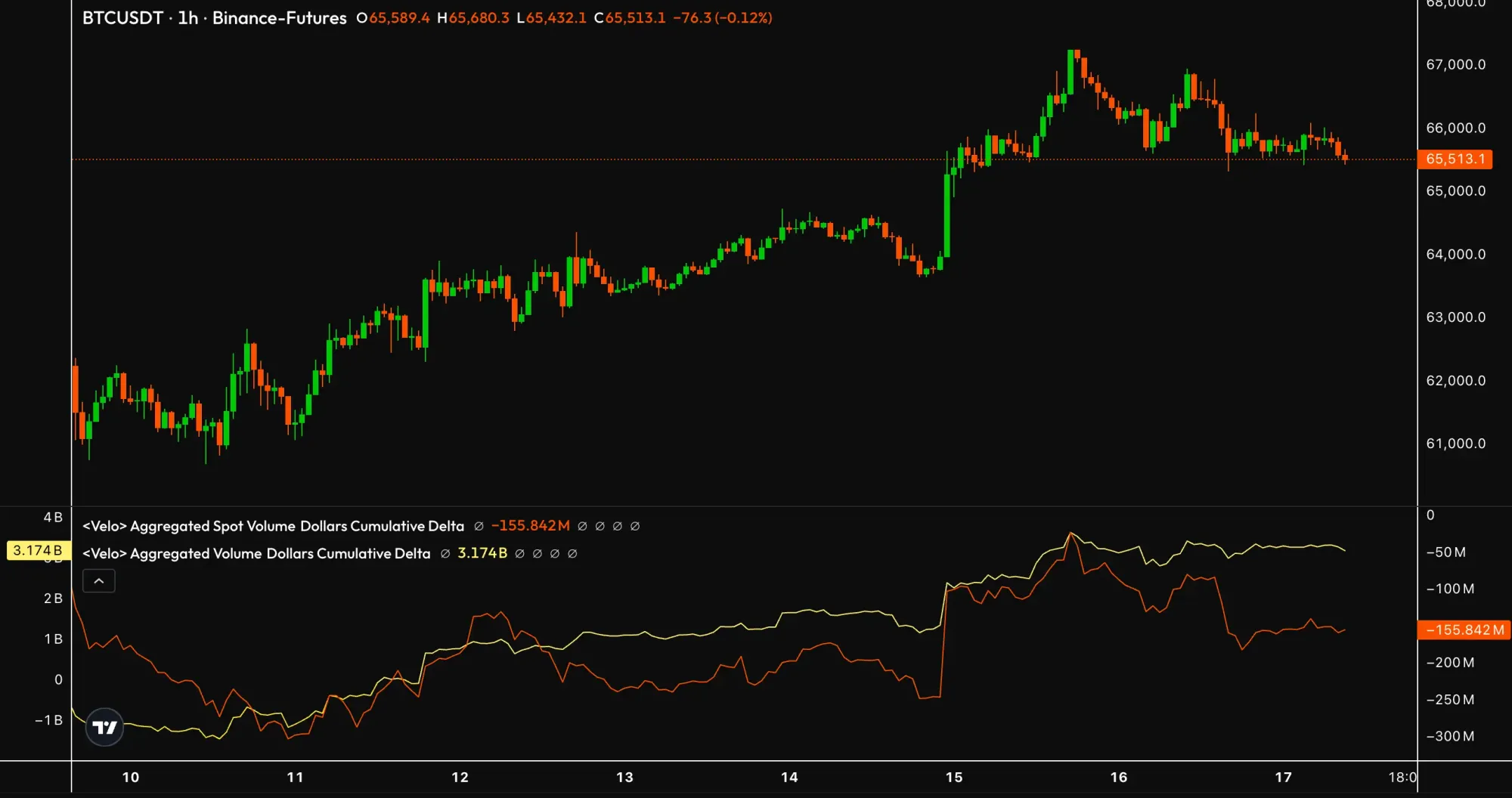Click the yellow 3.174B left axis label

[39, 550]
